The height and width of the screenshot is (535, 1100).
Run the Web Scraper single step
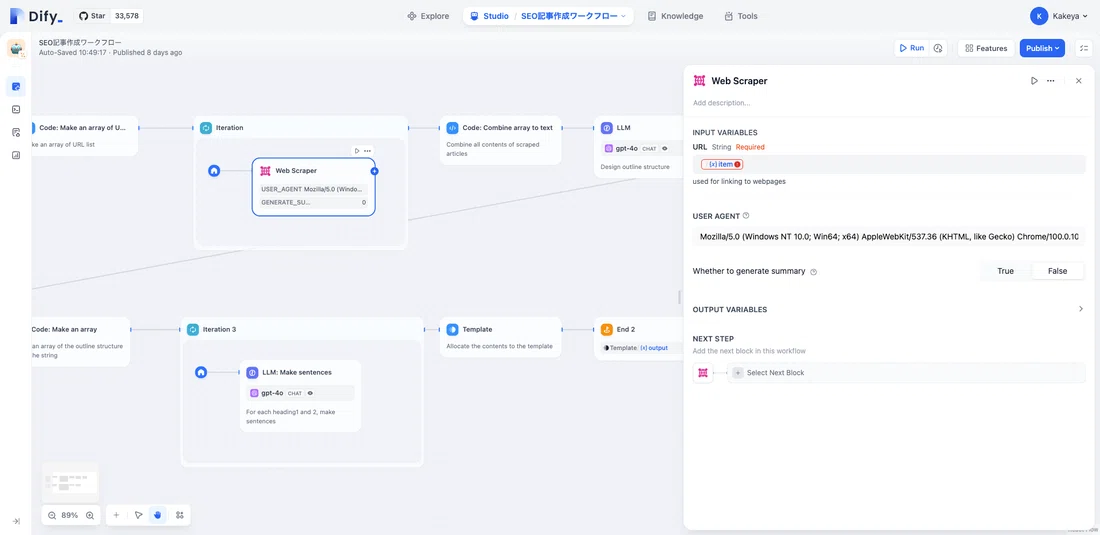point(1034,81)
